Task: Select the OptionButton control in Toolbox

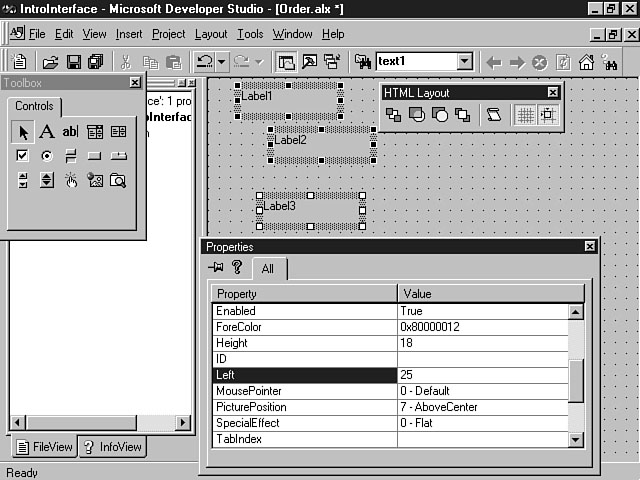Action: point(47,156)
